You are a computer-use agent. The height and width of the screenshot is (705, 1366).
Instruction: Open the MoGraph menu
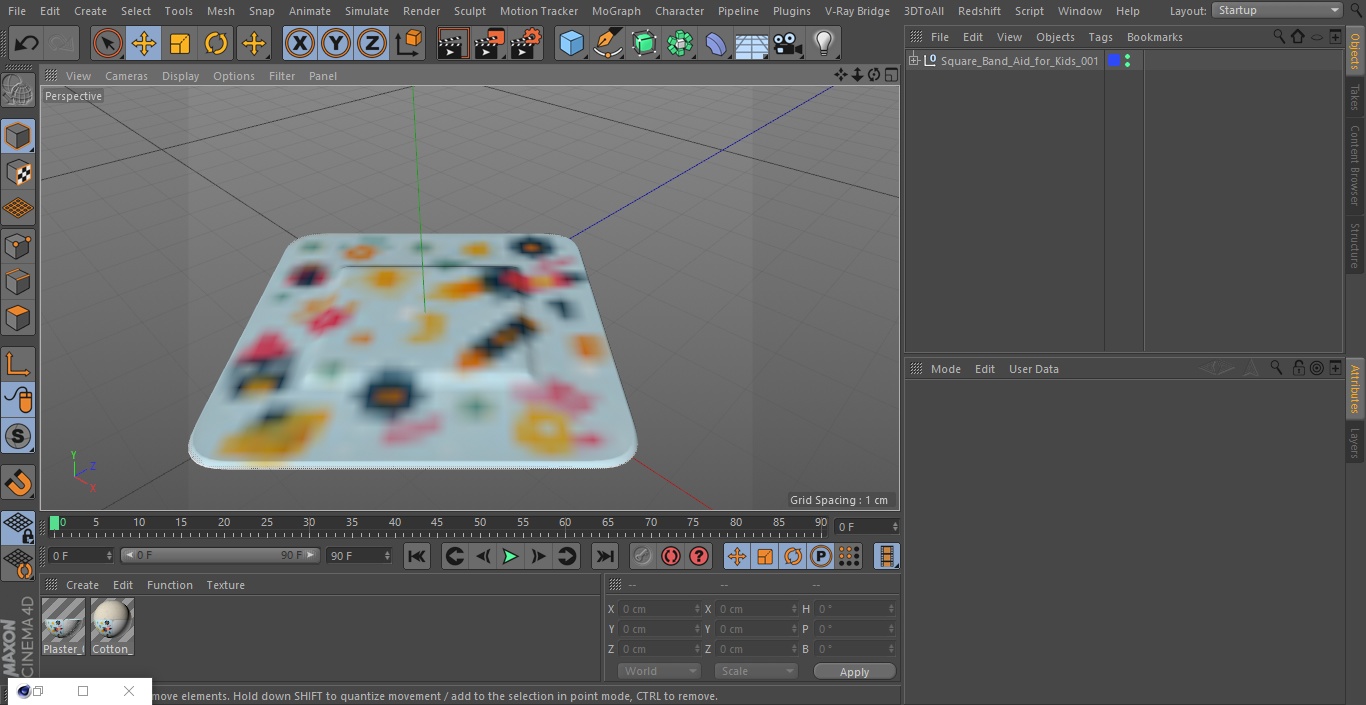click(616, 11)
